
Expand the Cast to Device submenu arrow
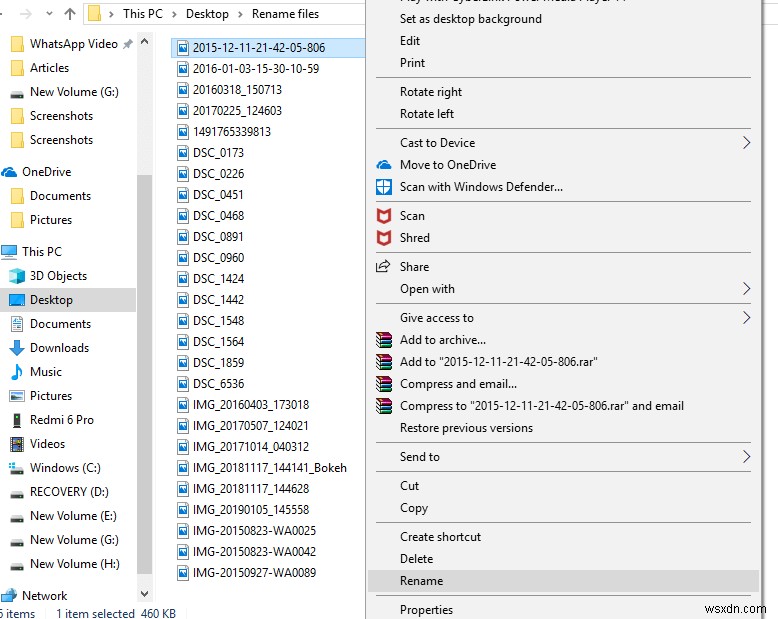click(746, 143)
